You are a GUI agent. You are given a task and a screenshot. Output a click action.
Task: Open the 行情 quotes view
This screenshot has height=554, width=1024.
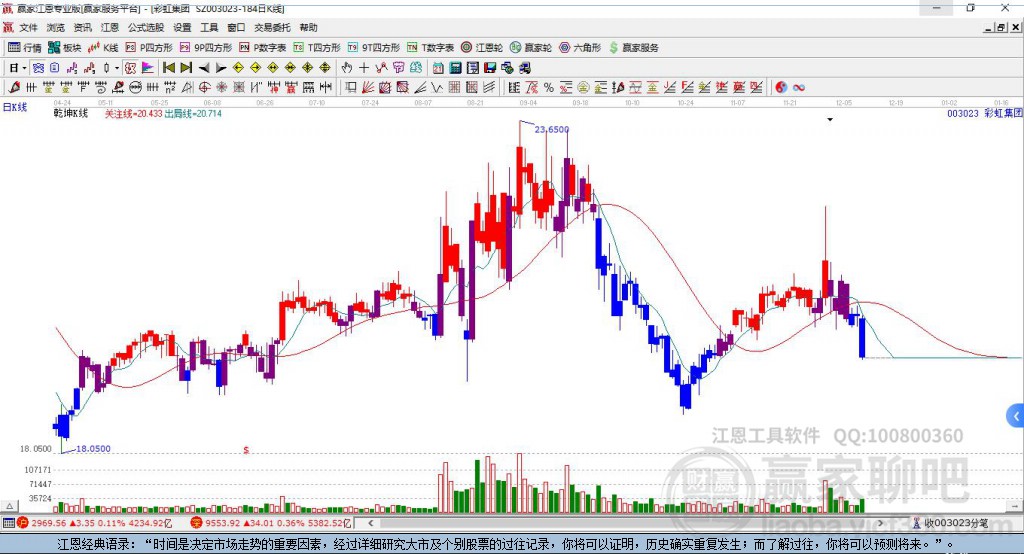click(24, 48)
